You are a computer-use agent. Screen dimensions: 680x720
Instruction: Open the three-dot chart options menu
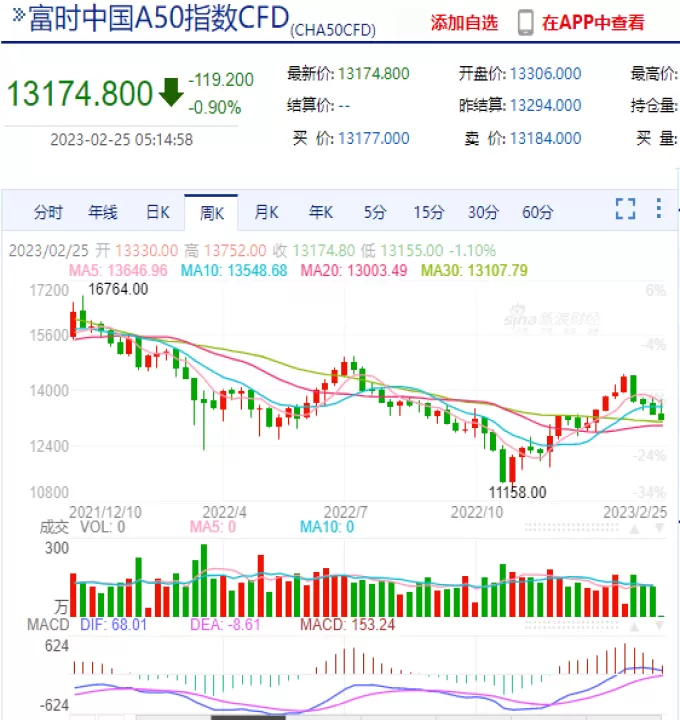(x=659, y=208)
